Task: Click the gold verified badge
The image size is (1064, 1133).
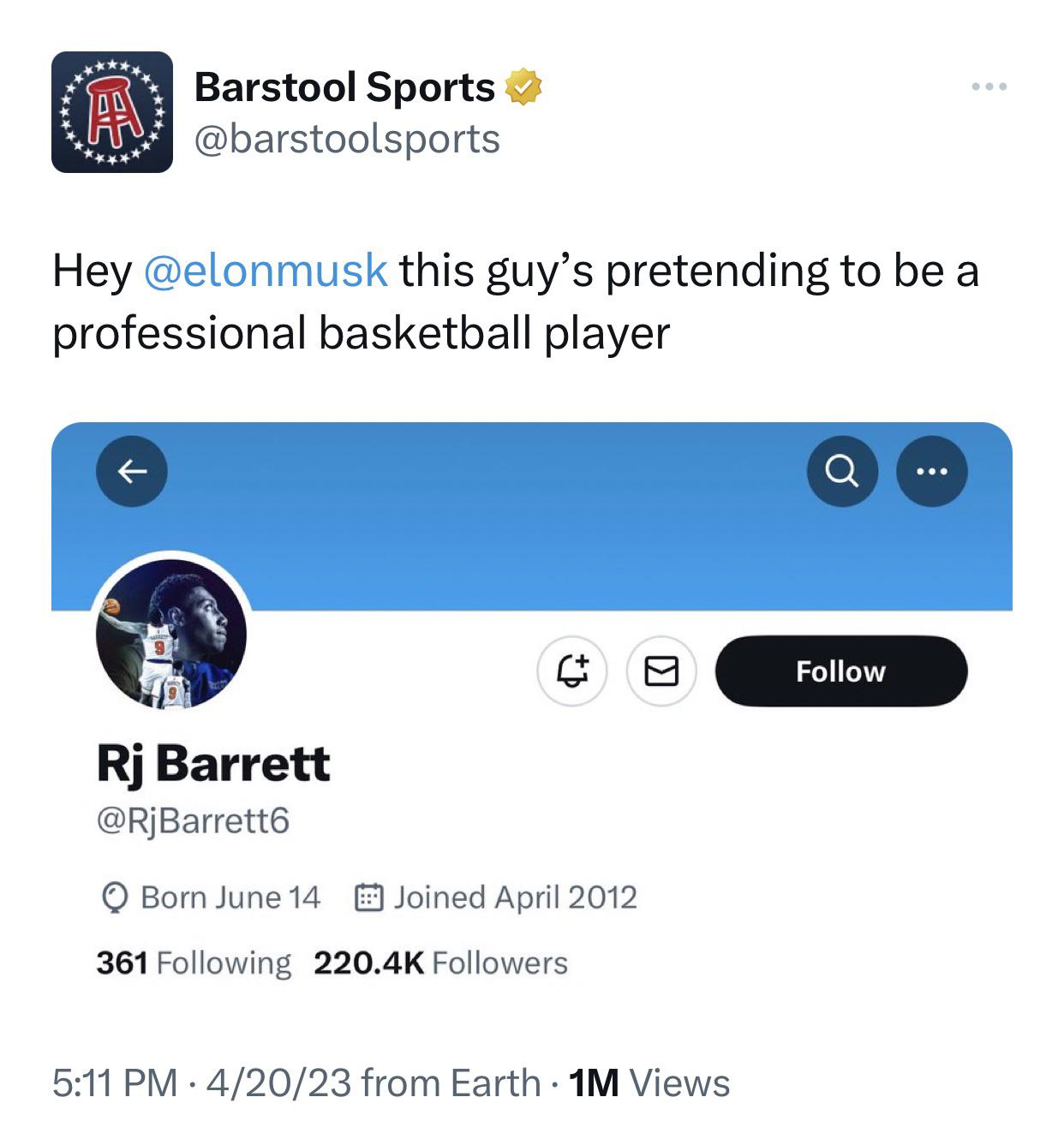Action: coord(523,87)
